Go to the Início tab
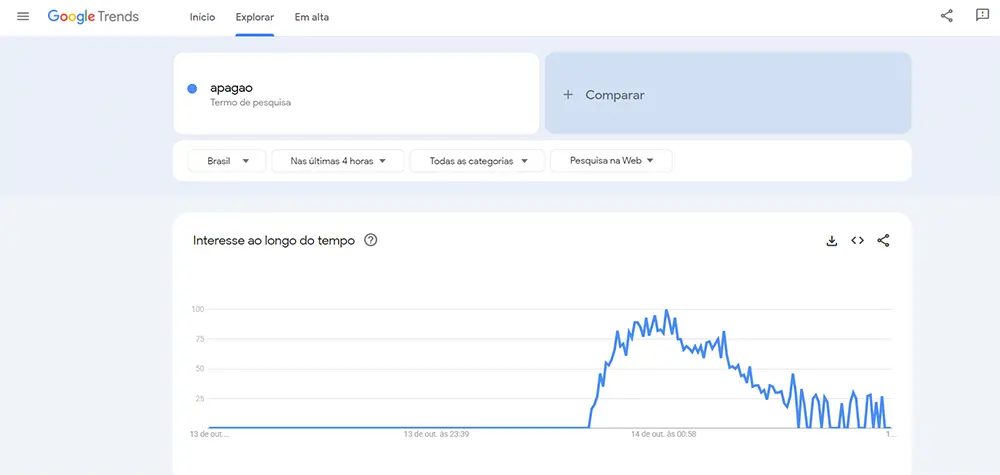This screenshot has height=475, width=1000. tap(202, 17)
